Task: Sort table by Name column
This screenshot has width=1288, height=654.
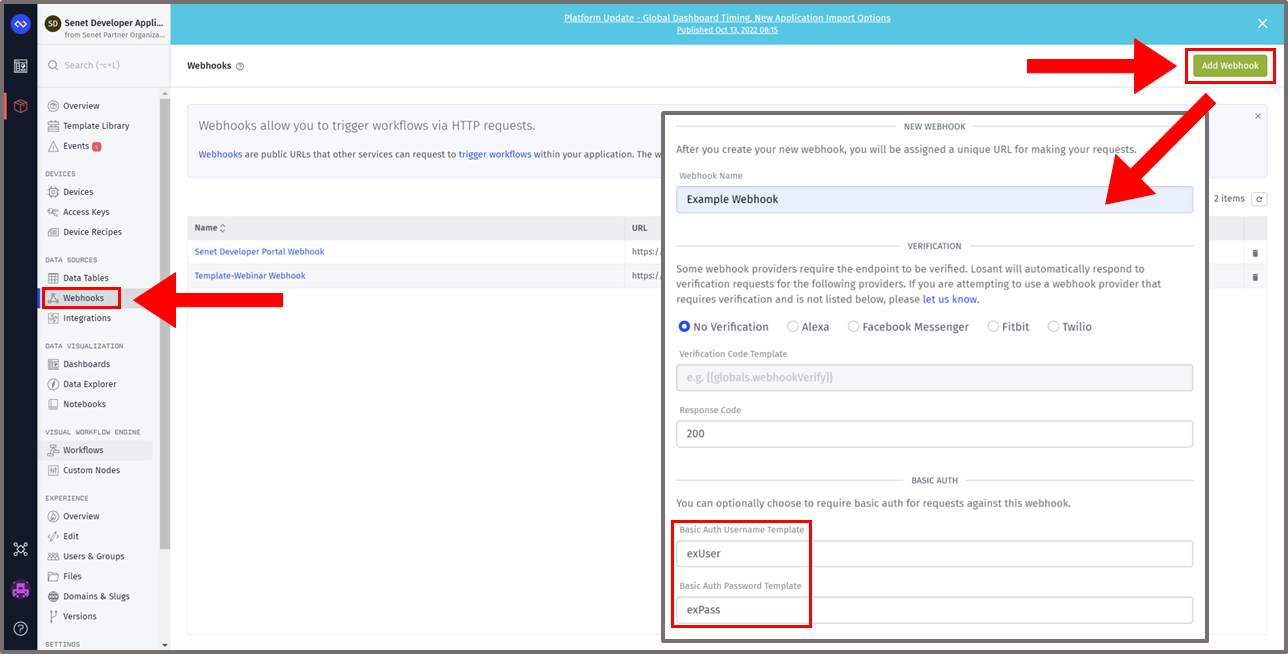Action: coord(210,228)
